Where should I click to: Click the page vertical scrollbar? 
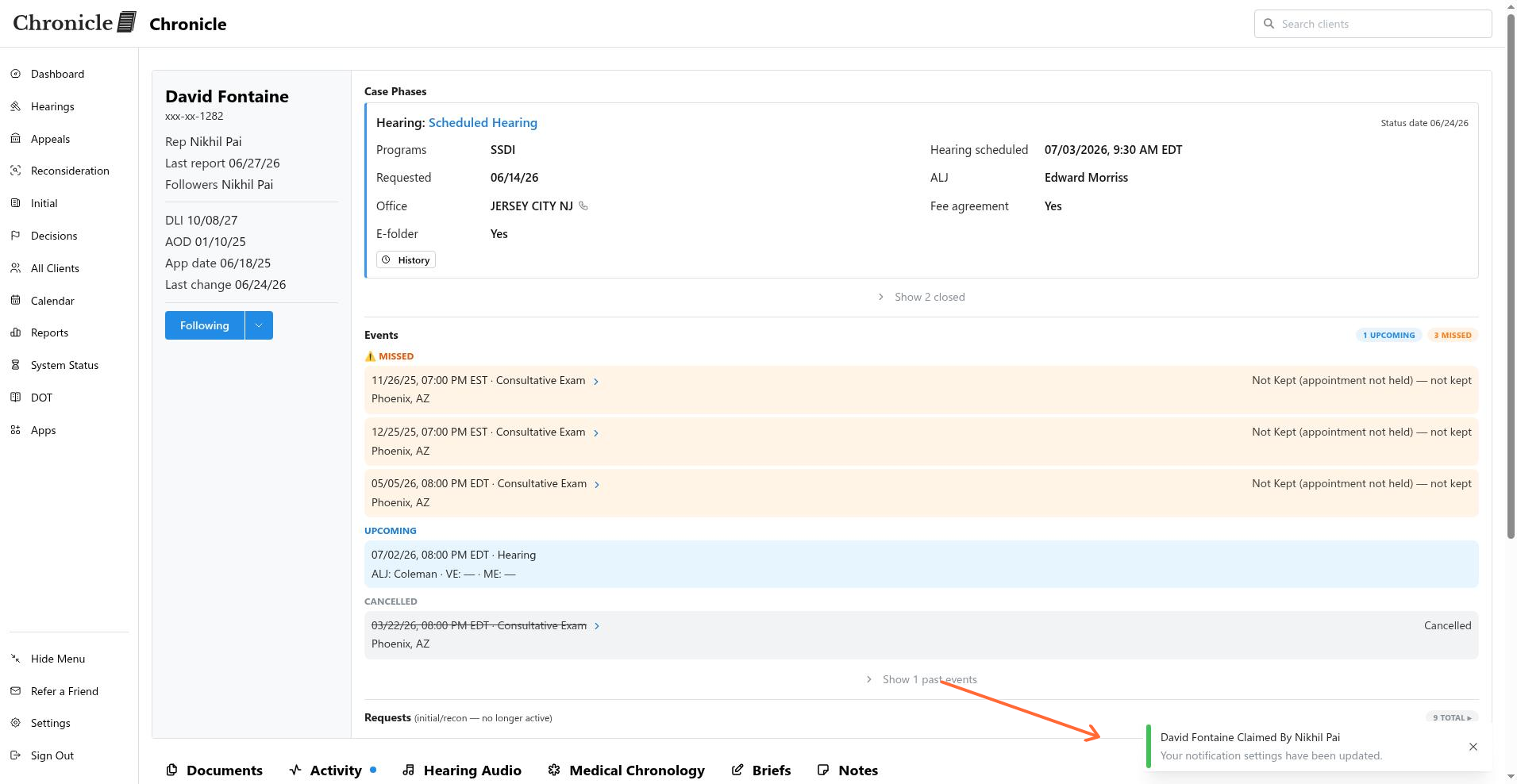[1511, 278]
